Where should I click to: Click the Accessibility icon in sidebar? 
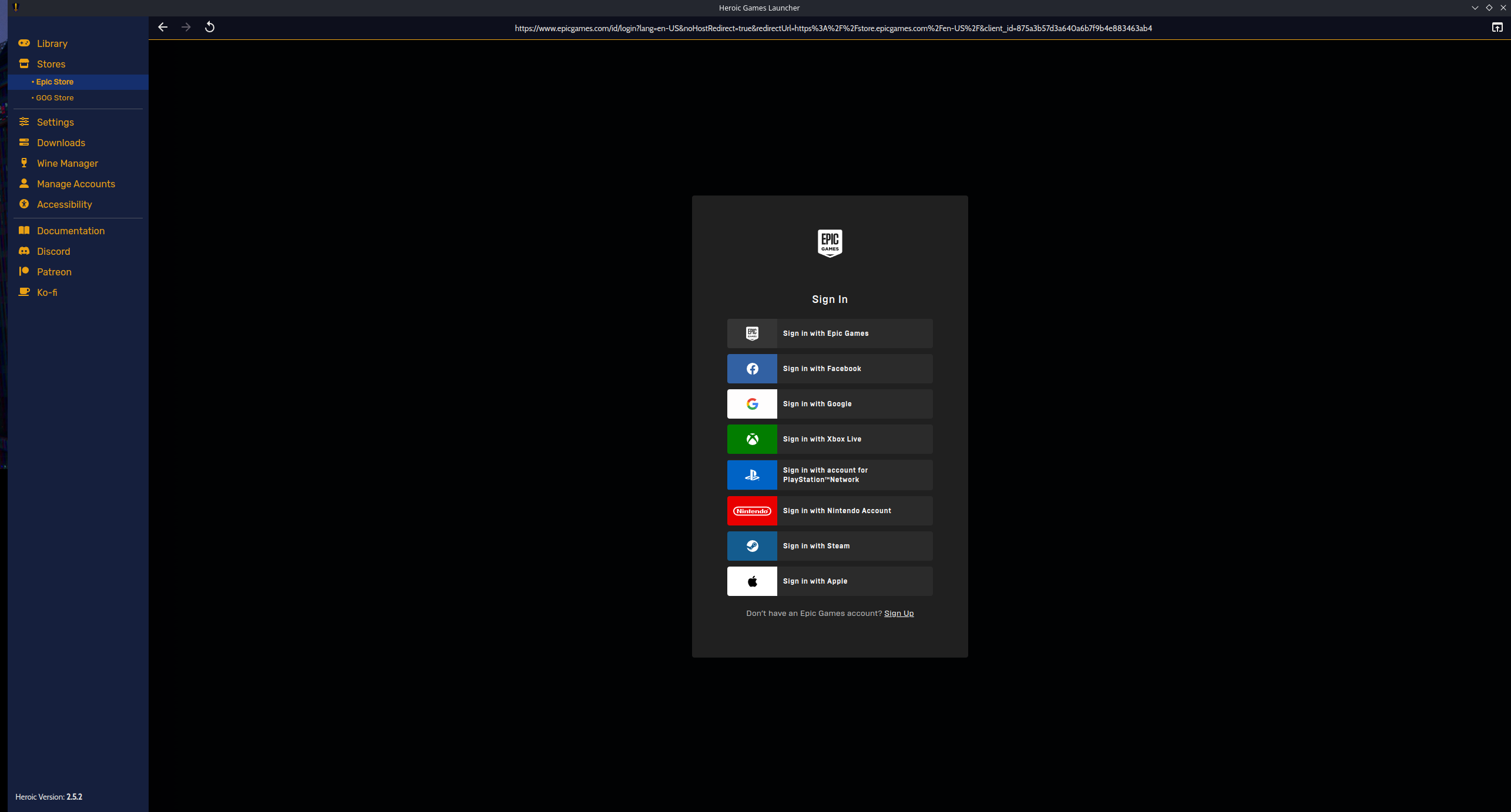(24, 204)
